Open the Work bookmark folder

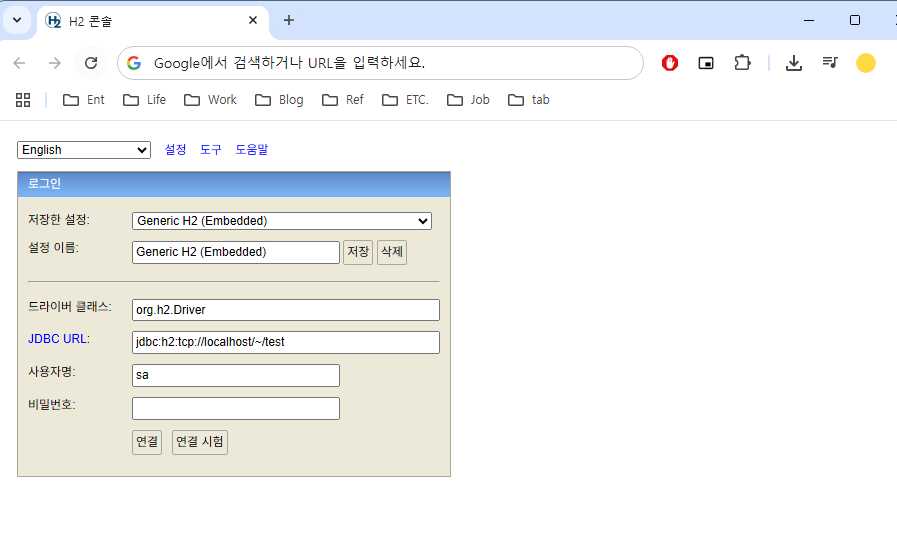pos(210,100)
